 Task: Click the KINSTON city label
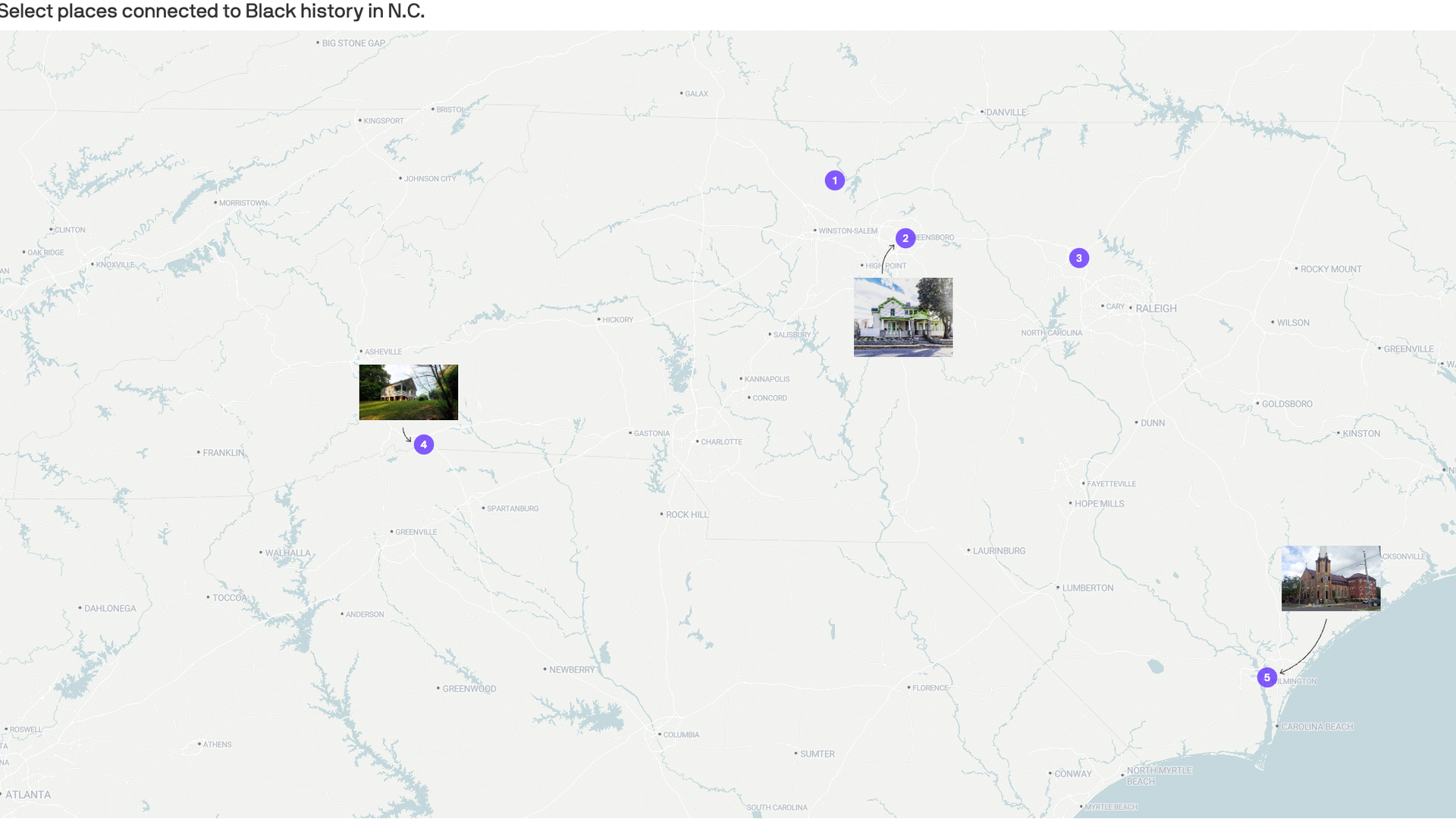click(1361, 434)
